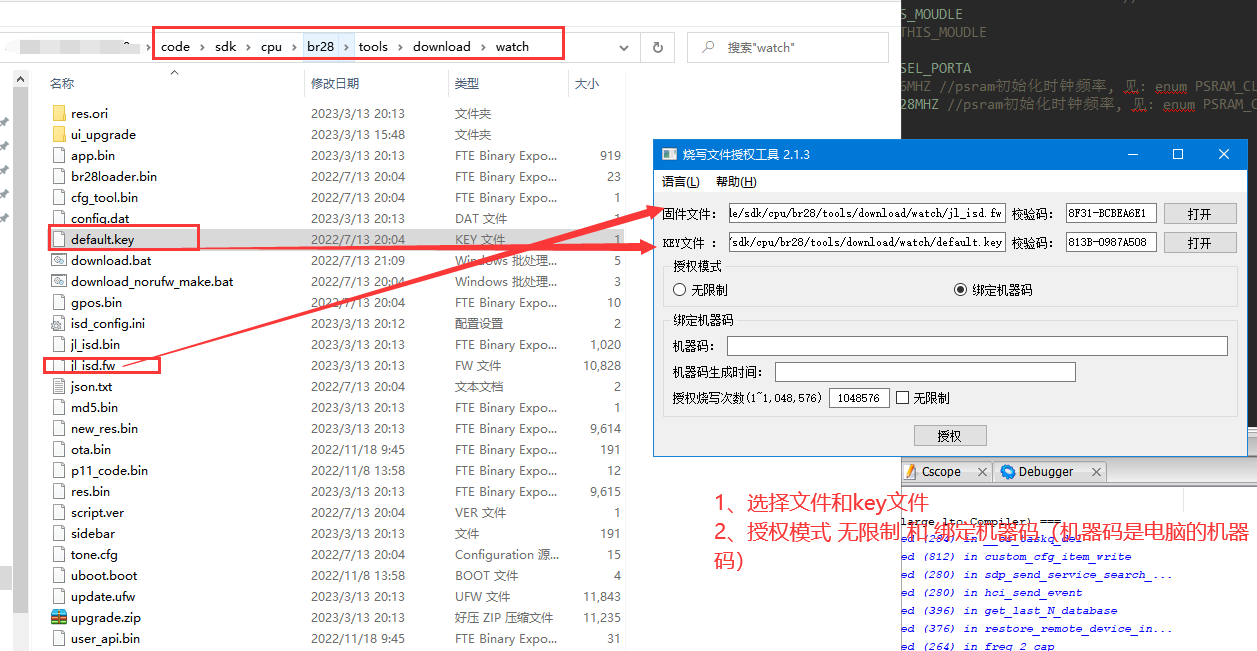Click the isd_config.ini gear file icon
This screenshot has width=1257, height=651.
click(x=59, y=324)
